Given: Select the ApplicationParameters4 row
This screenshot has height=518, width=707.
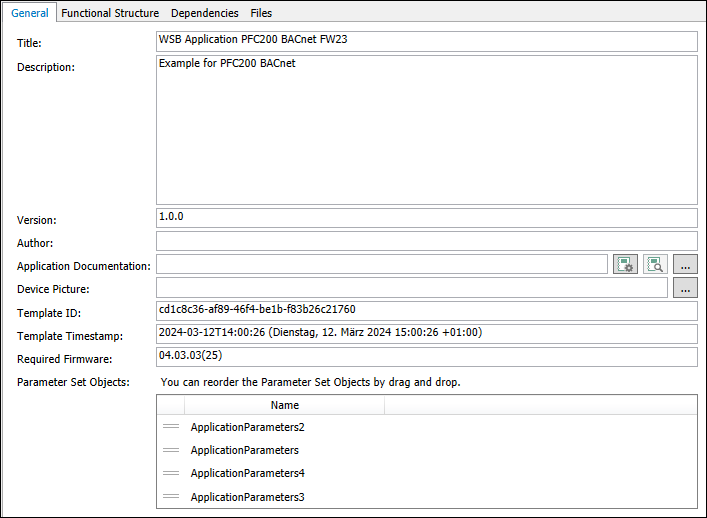Looking at the screenshot, I should click(x=427, y=473).
